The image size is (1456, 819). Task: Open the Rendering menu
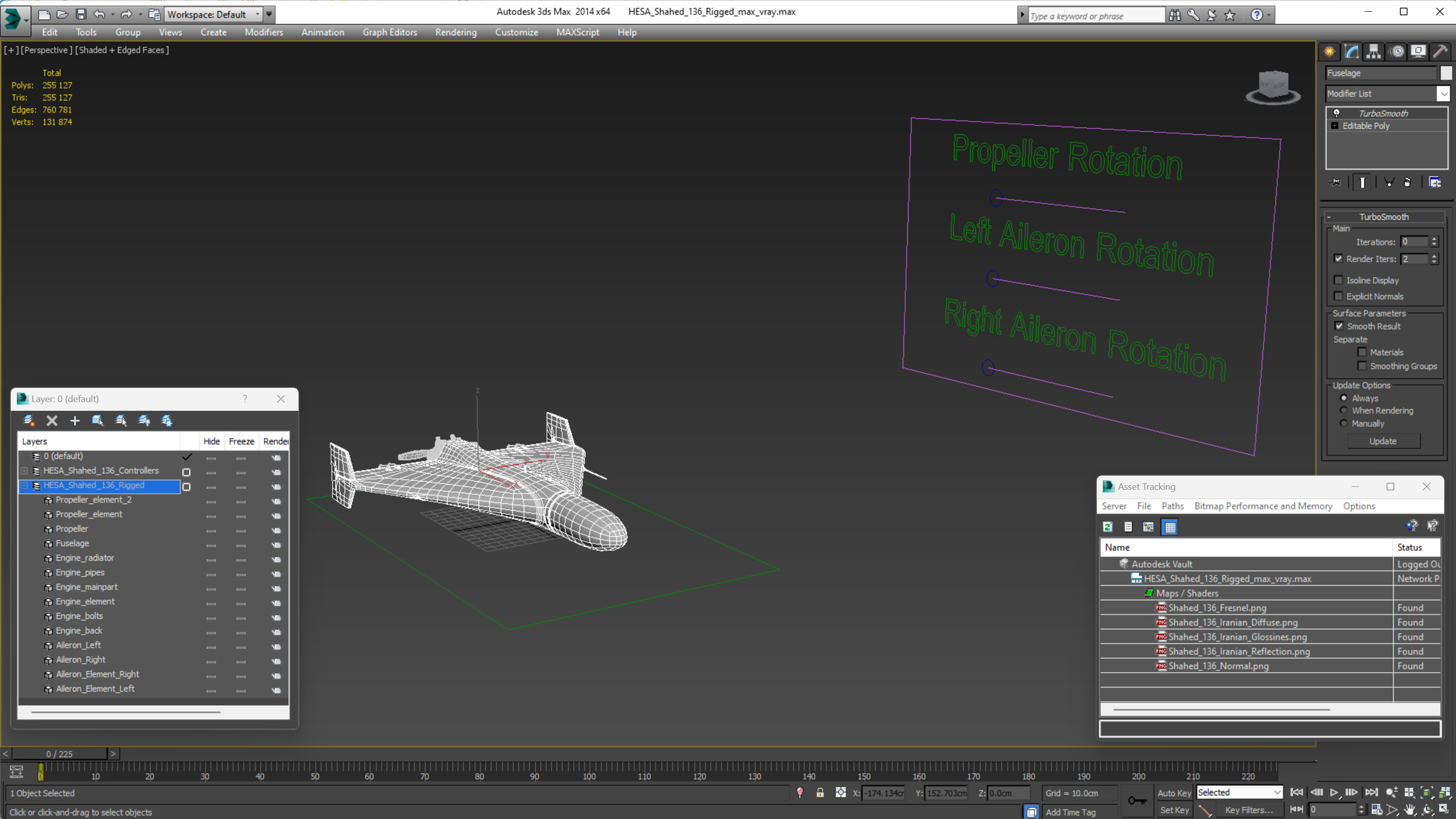[x=456, y=32]
